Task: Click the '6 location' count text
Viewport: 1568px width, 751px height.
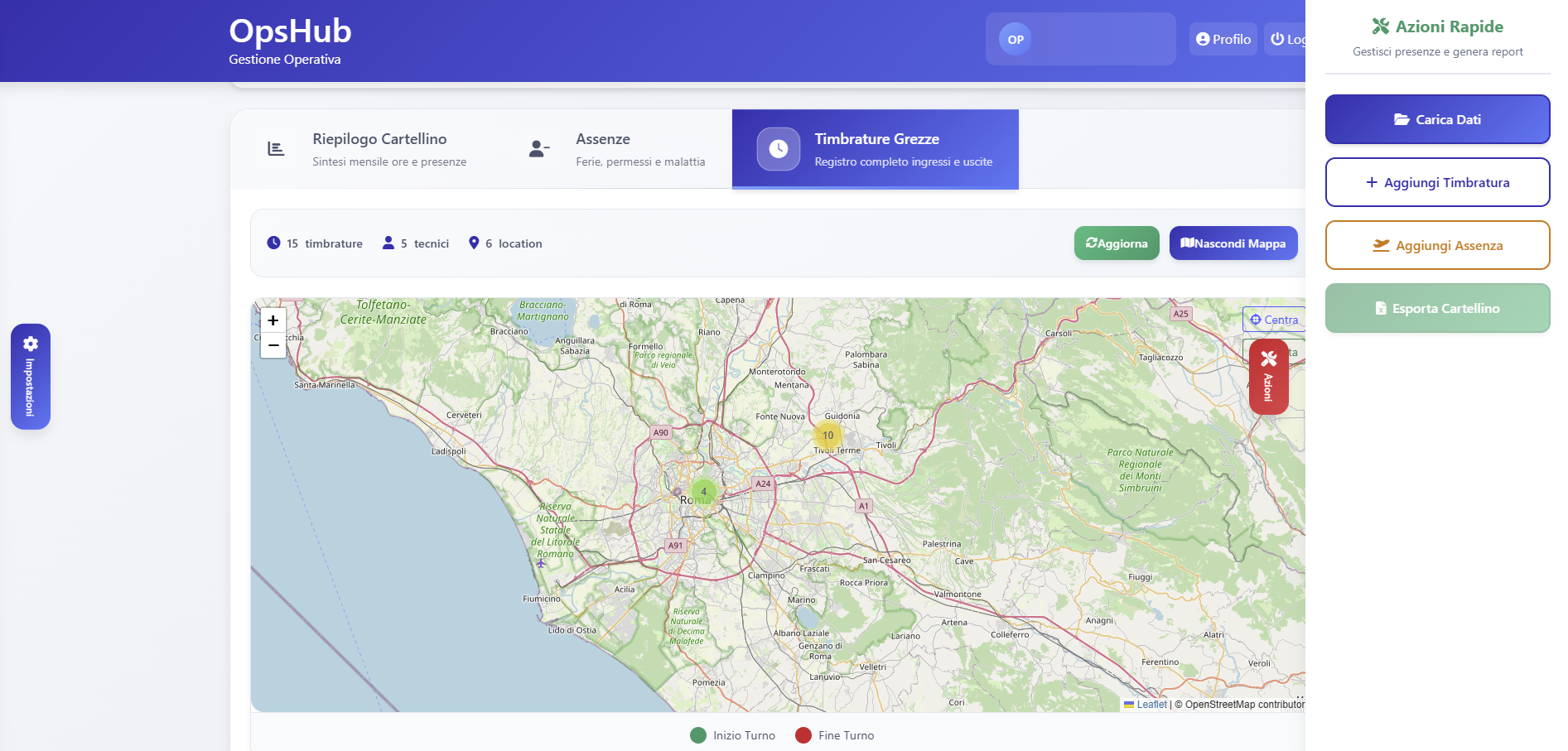Action: pyautogui.click(x=514, y=243)
